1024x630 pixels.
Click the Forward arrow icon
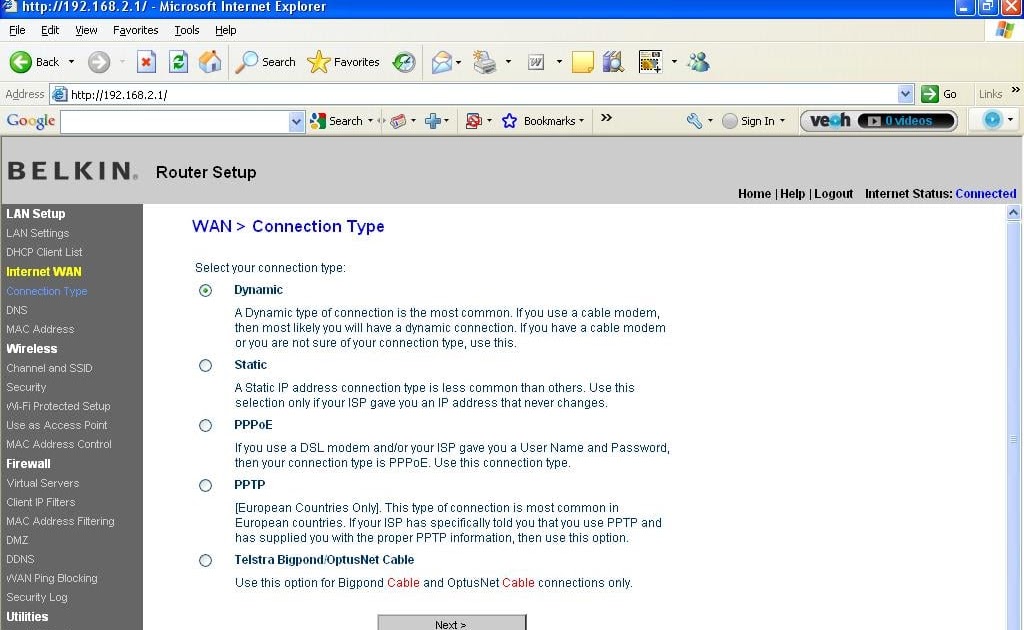coord(99,62)
